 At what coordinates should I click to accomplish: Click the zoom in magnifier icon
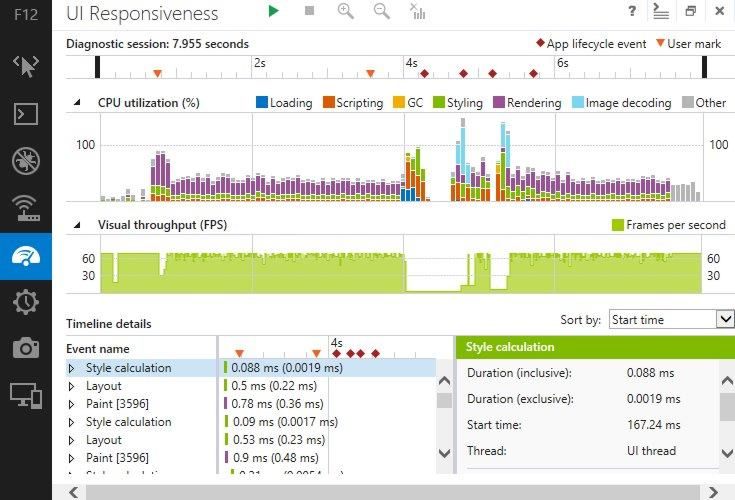tap(346, 11)
